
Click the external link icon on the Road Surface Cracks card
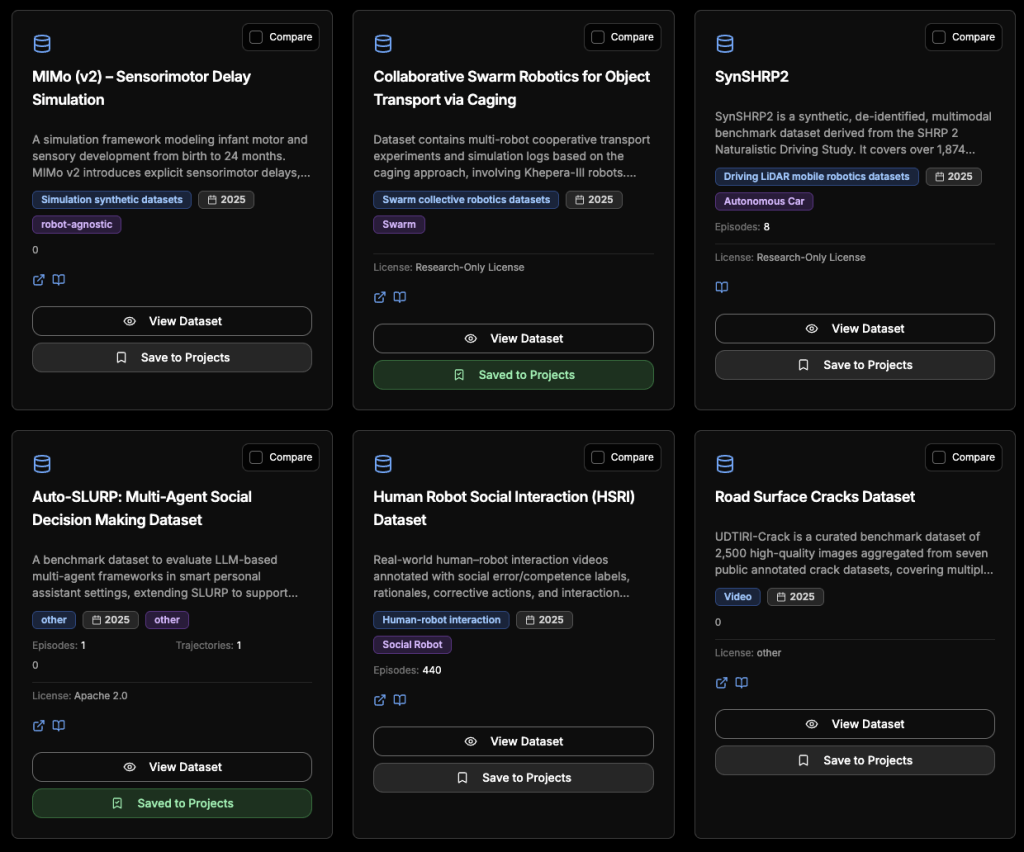722,683
